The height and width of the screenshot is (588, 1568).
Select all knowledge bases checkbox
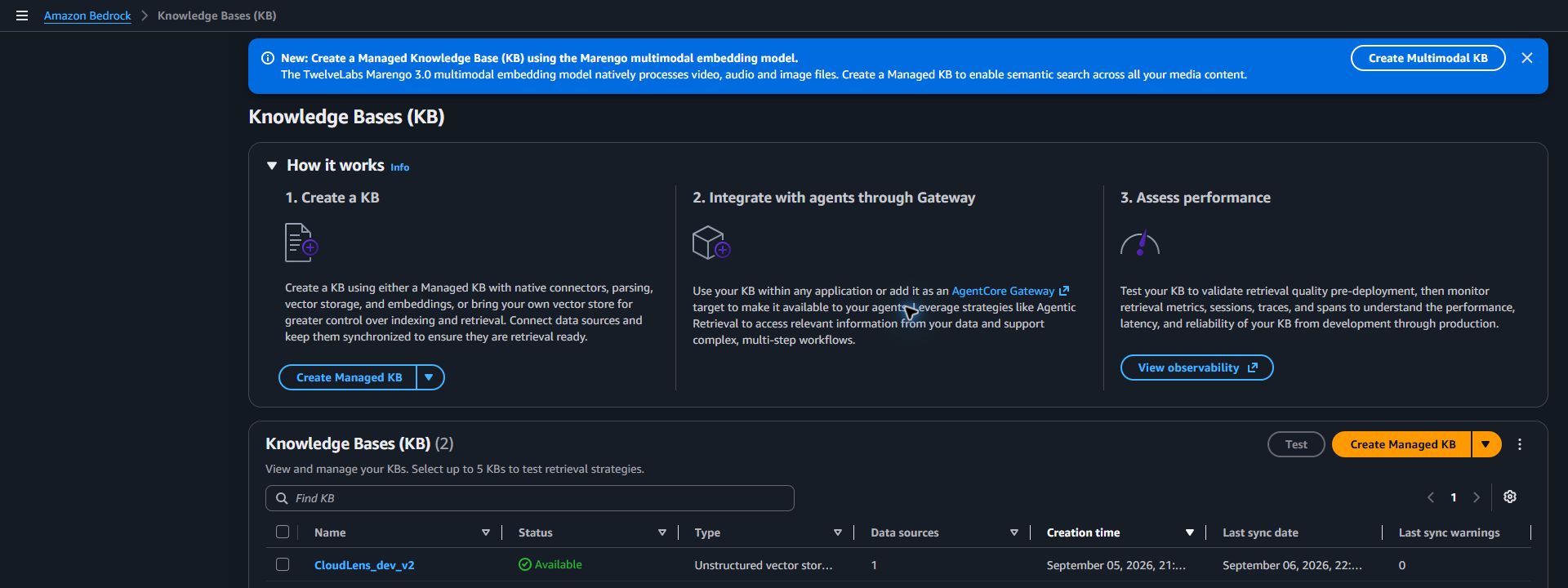[x=283, y=532]
